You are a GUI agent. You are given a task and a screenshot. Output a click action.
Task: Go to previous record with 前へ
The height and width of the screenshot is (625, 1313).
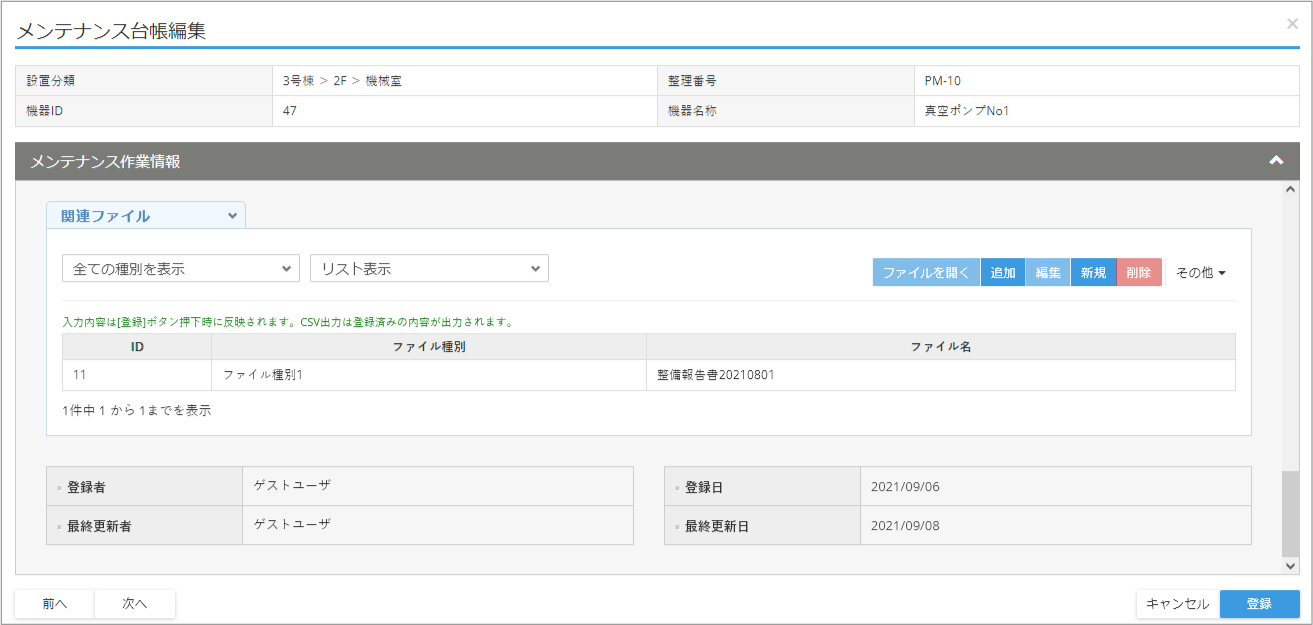click(55, 604)
